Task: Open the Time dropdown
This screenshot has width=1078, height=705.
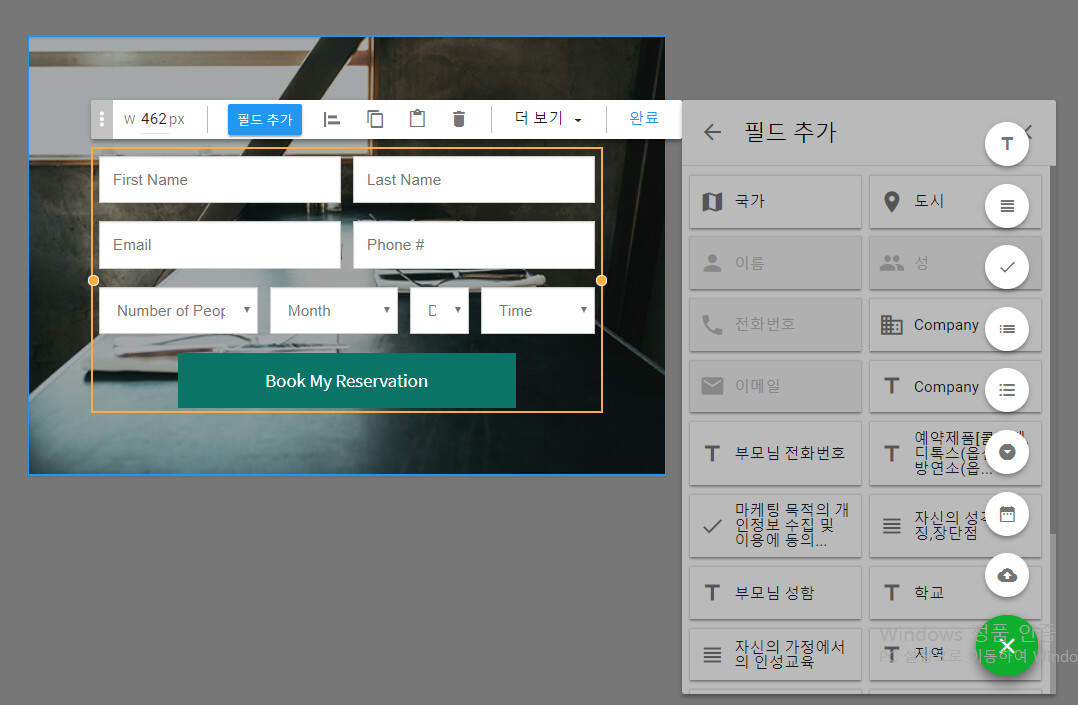Action: click(538, 311)
